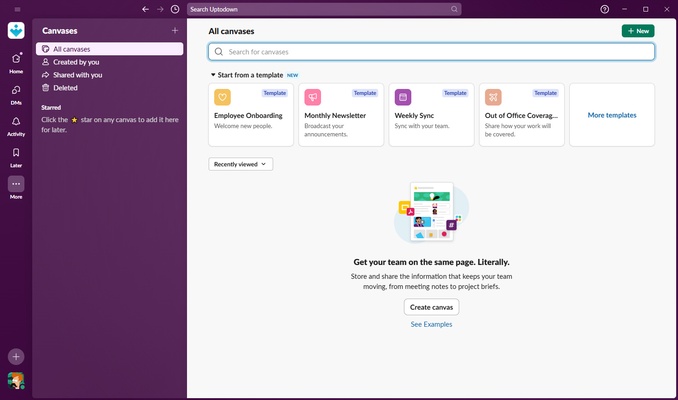Select All canvases in the list
Screen dimensions: 678x400
[x=109, y=49]
